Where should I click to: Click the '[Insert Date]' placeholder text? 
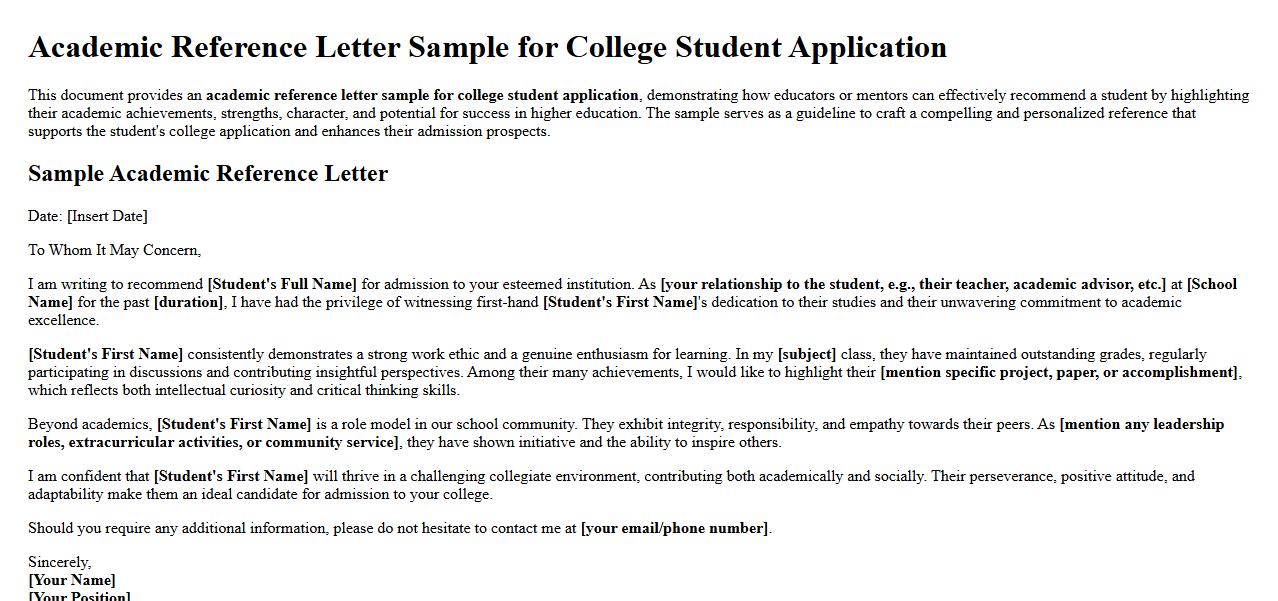(x=107, y=216)
